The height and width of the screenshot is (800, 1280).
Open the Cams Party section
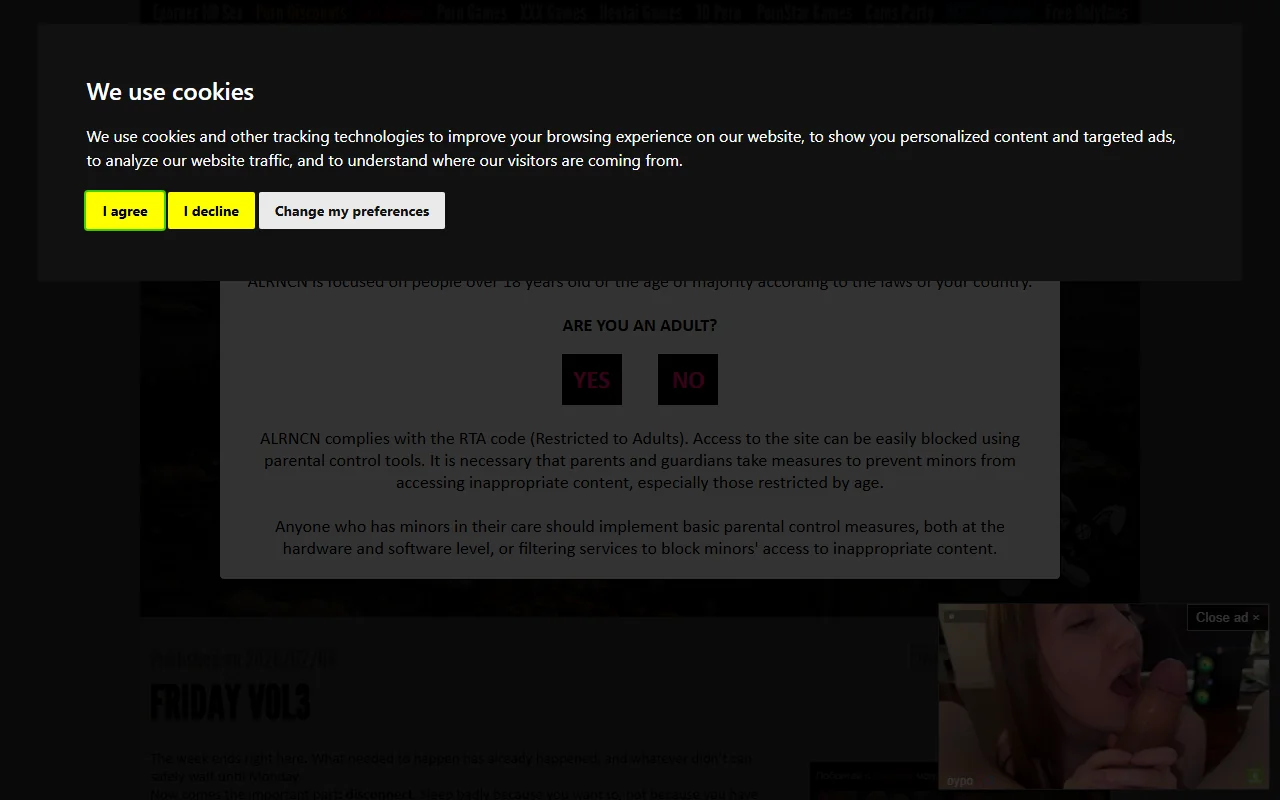click(899, 12)
